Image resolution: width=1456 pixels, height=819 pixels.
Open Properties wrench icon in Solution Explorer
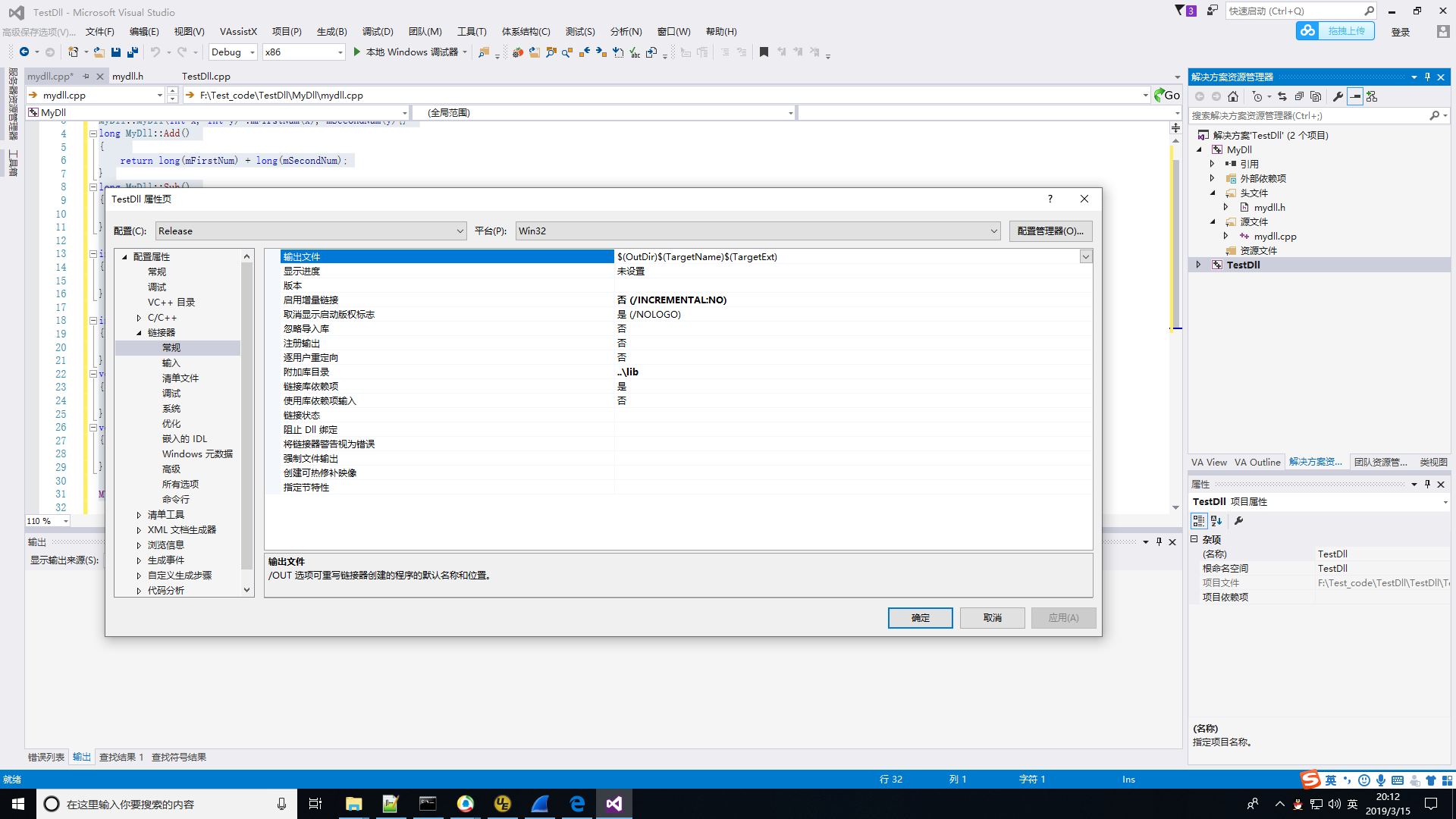(1338, 96)
